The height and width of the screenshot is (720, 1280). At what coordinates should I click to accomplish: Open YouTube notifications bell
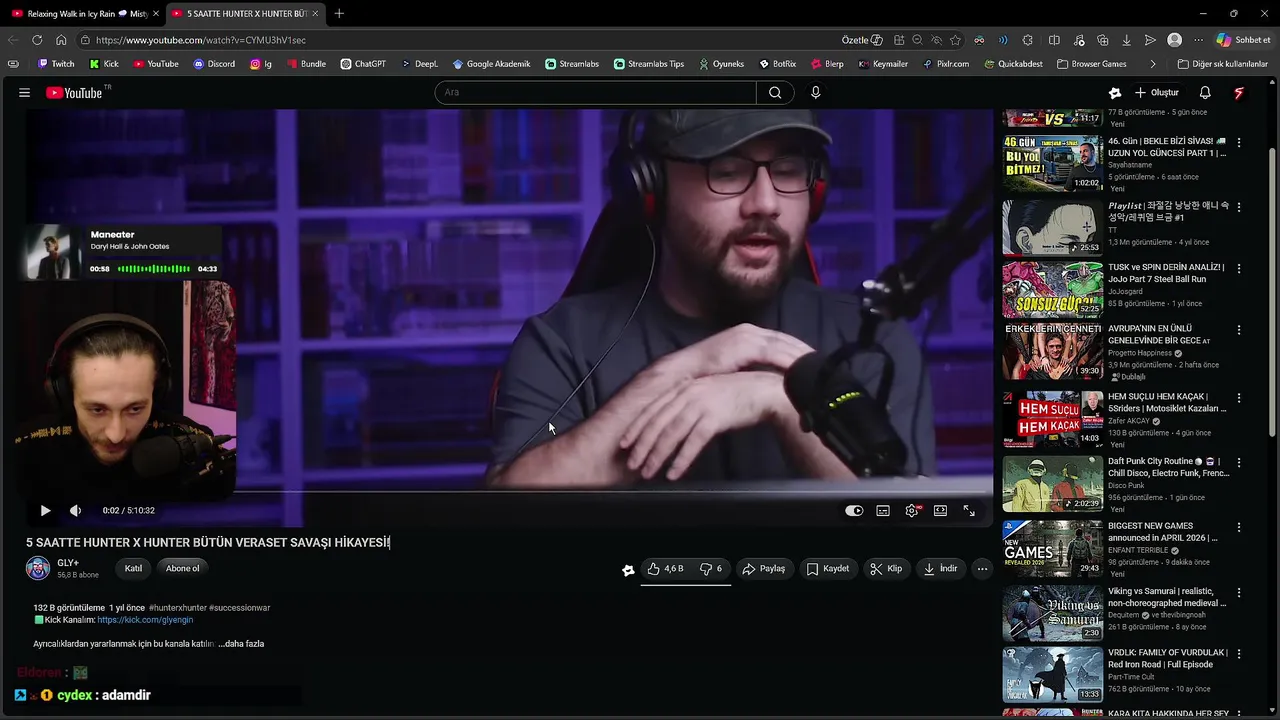1205,92
